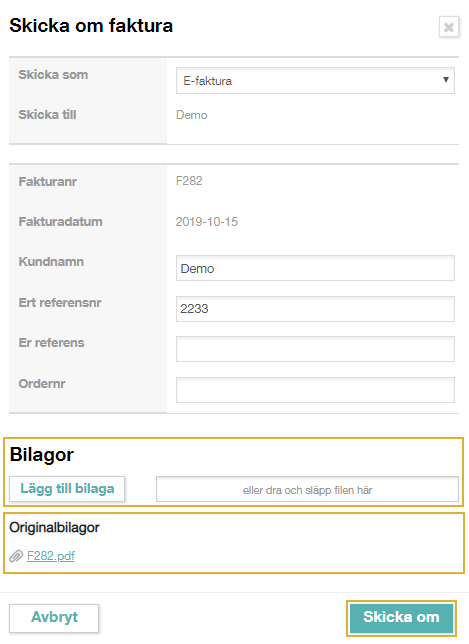Open the Skicka som dropdown
469x644 pixels.
click(x=315, y=80)
